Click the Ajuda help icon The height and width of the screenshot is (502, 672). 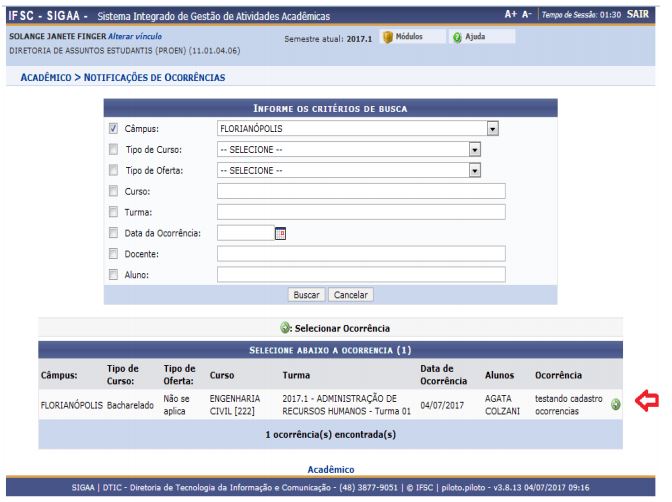click(x=456, y=37)
